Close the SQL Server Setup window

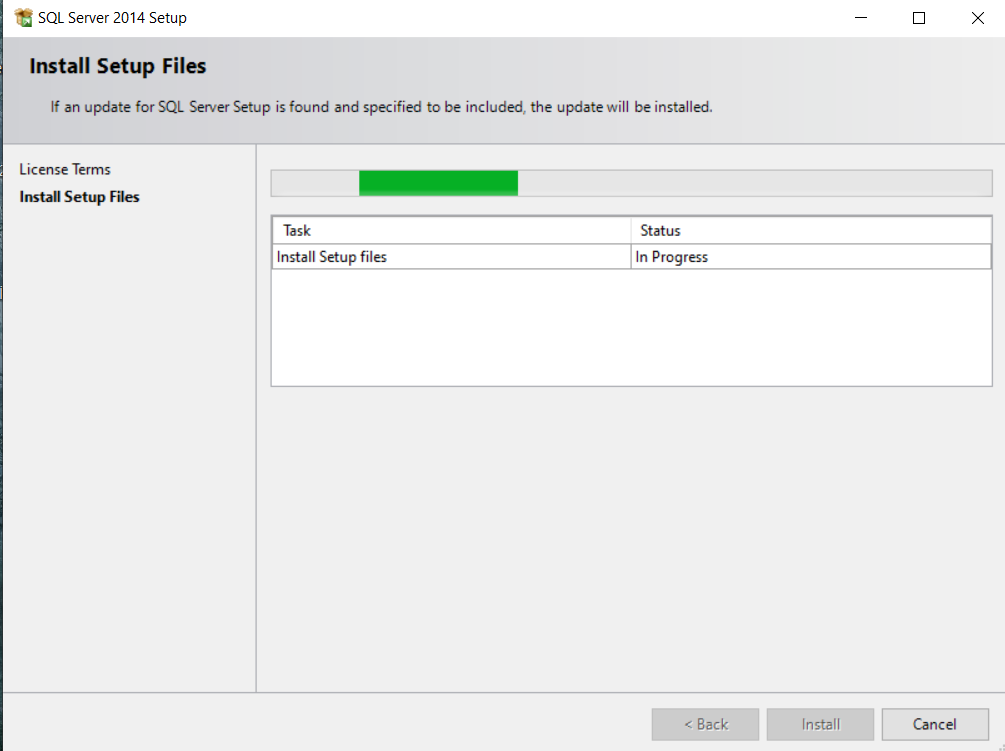coord(976,17)
